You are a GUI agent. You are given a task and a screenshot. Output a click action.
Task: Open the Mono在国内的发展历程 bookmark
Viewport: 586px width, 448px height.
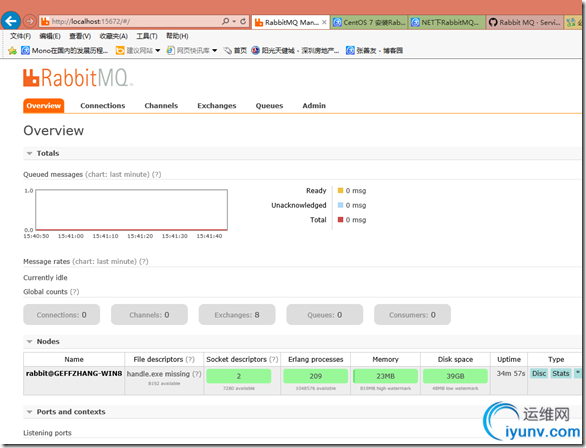(65, 50)
